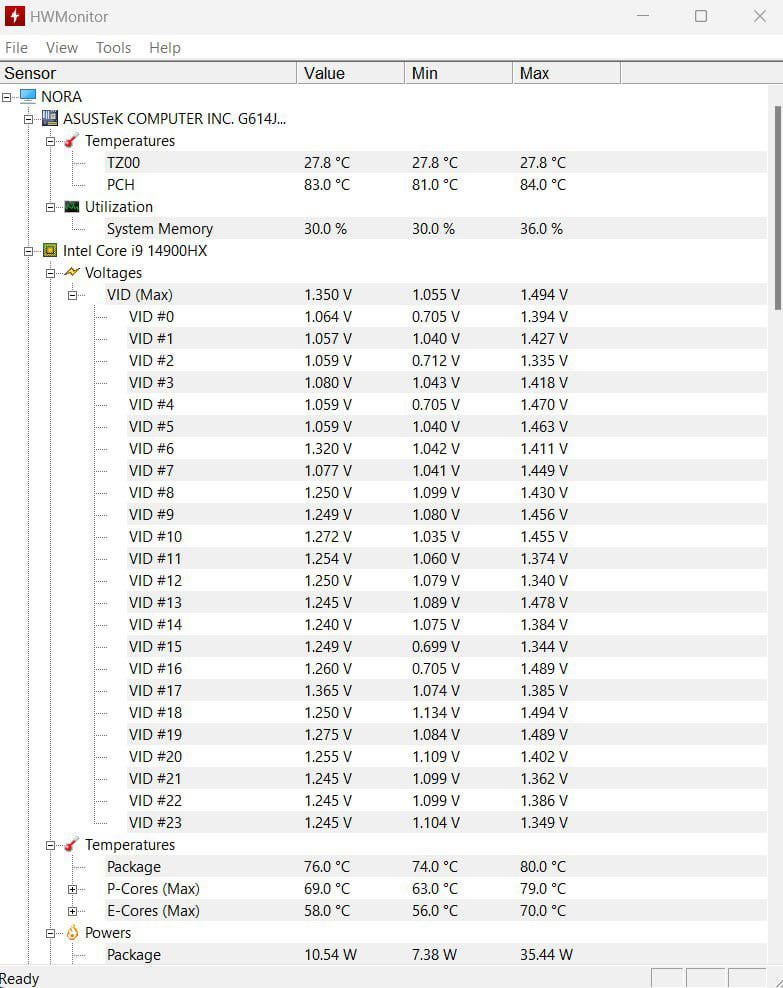Screen dimensions: 783x988
Task: Click the NORA computer icon
Action: pyautogui.click(x=28, y=96)
